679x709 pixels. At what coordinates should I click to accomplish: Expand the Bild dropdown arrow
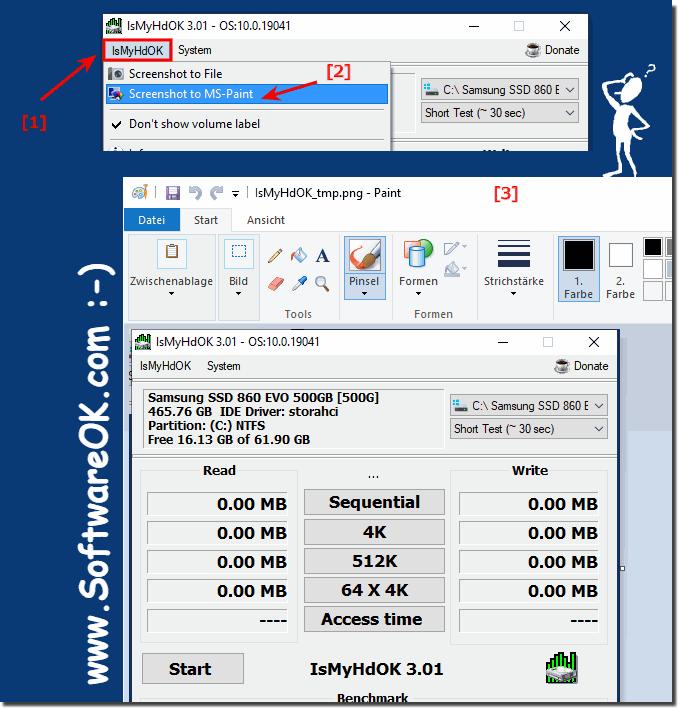(238, 294)
